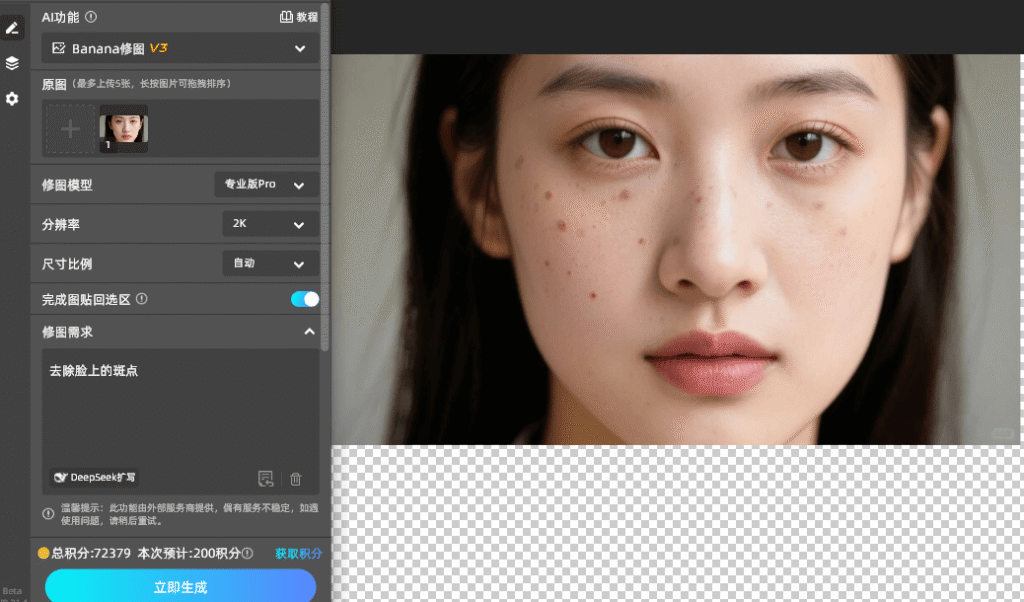Select the pencil edit icon in sidebar
The image size is (1024, 602).
[12, 27]
